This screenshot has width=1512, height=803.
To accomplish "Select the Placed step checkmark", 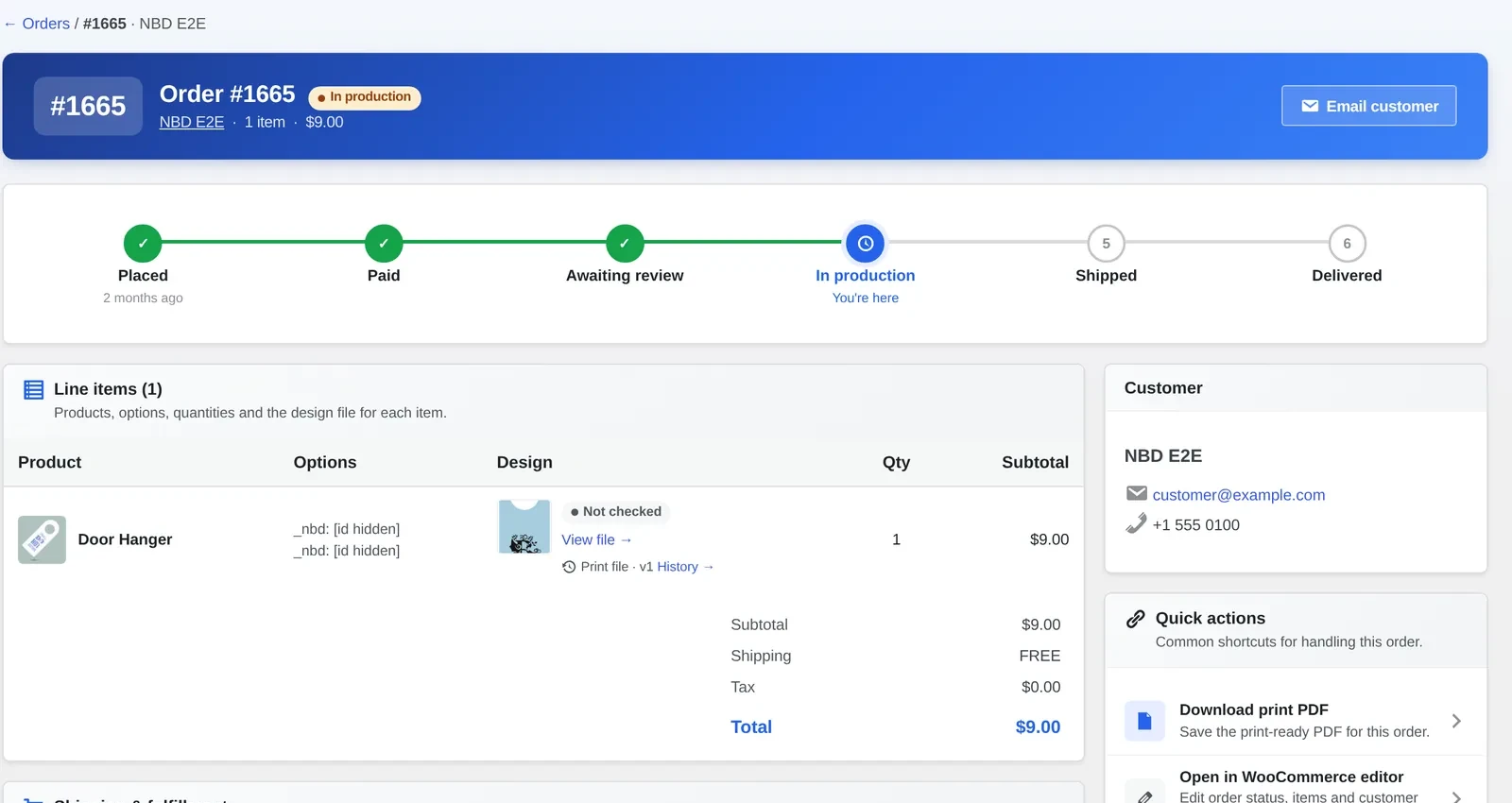I will pyautogui.click(x=143, y=243).
